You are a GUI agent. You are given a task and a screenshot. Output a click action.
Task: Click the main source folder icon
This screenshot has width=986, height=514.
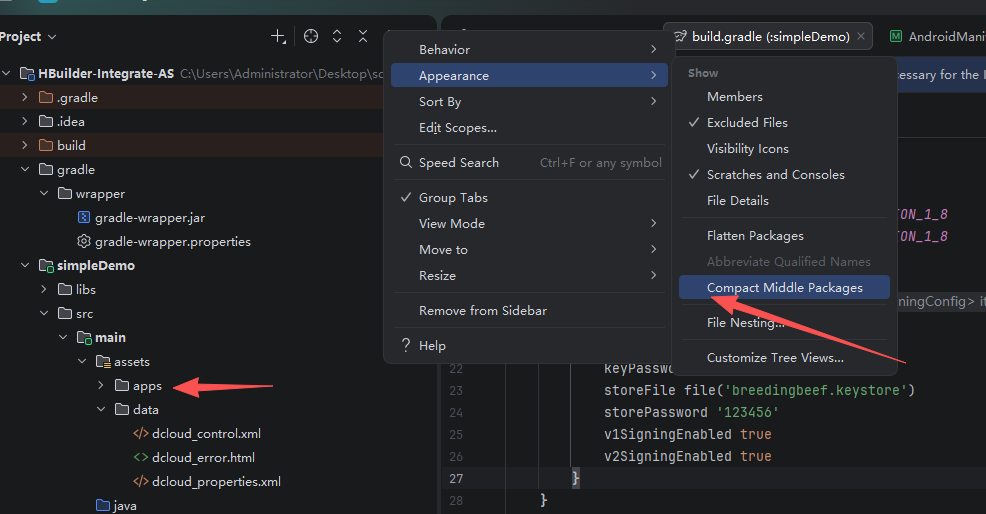pos(84,338)
